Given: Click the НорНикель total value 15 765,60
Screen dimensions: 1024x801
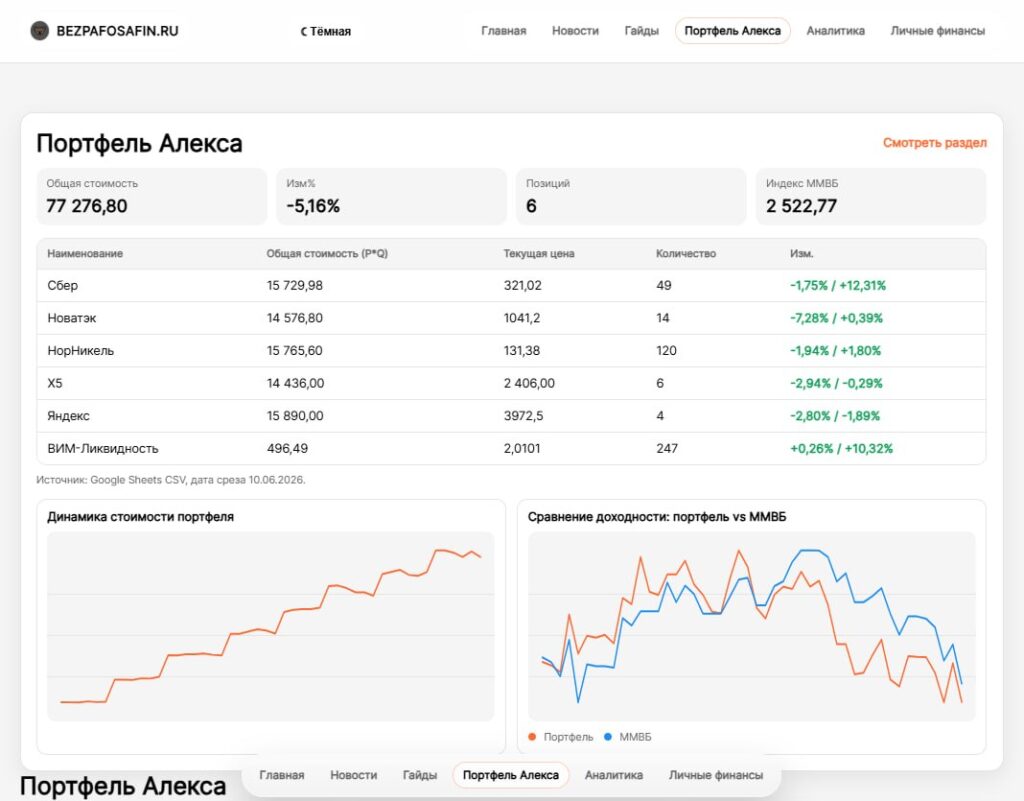Looking at the screenshot, I should (x=295, y=351).
